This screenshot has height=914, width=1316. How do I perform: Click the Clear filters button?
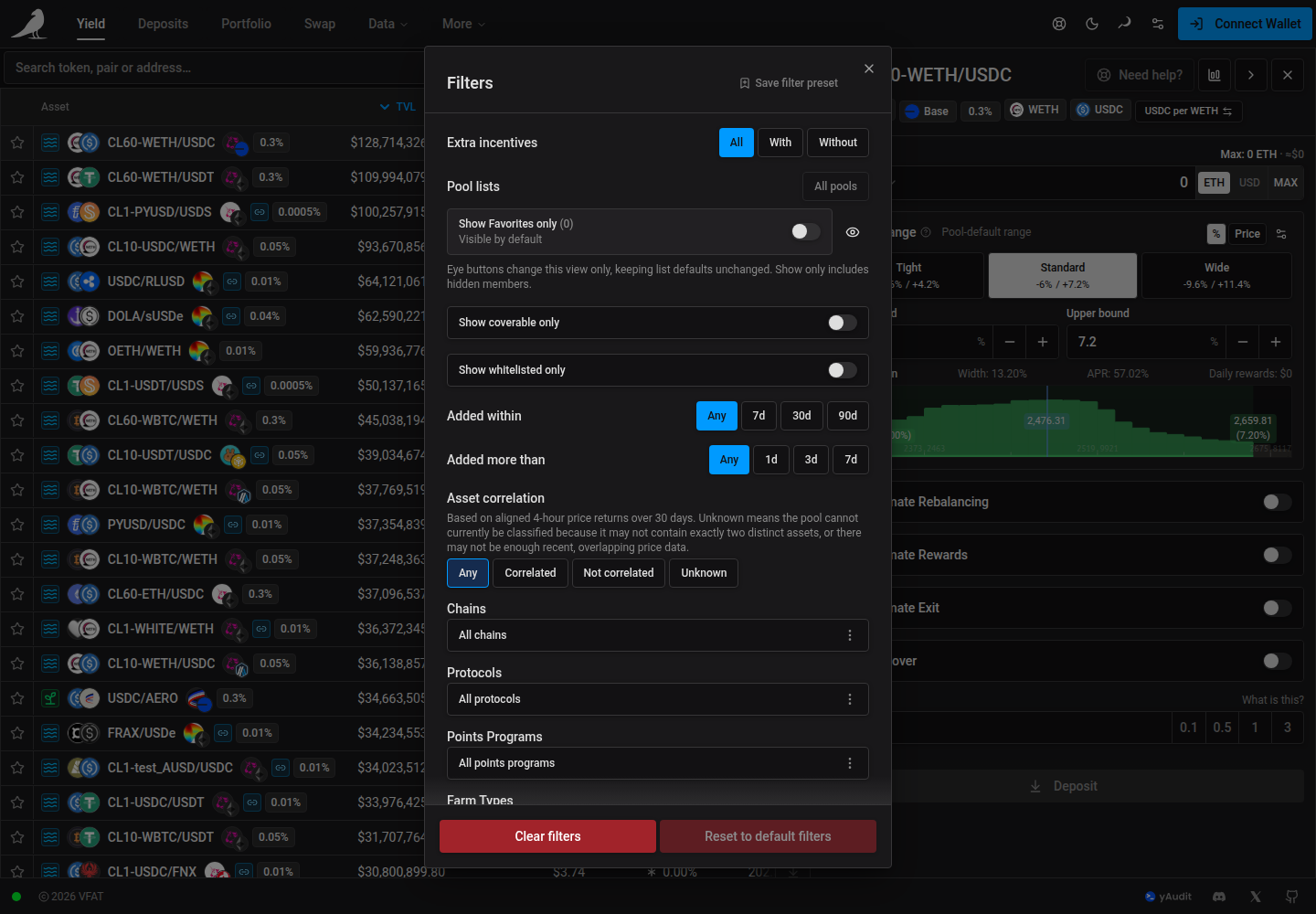click(x=547, y=836)
